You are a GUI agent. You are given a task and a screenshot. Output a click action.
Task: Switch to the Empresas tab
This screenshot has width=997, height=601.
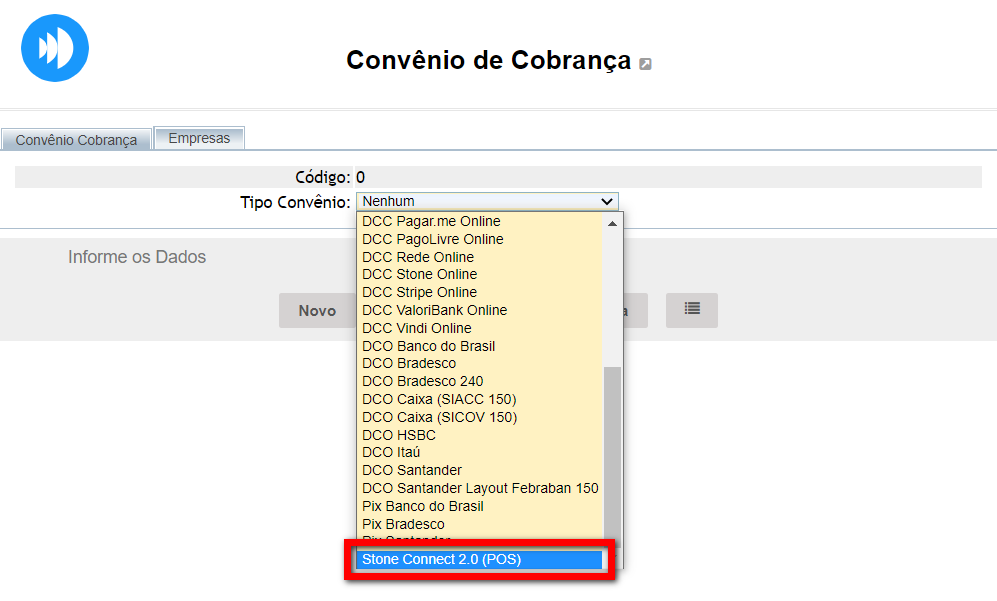(x=199, y=138)
